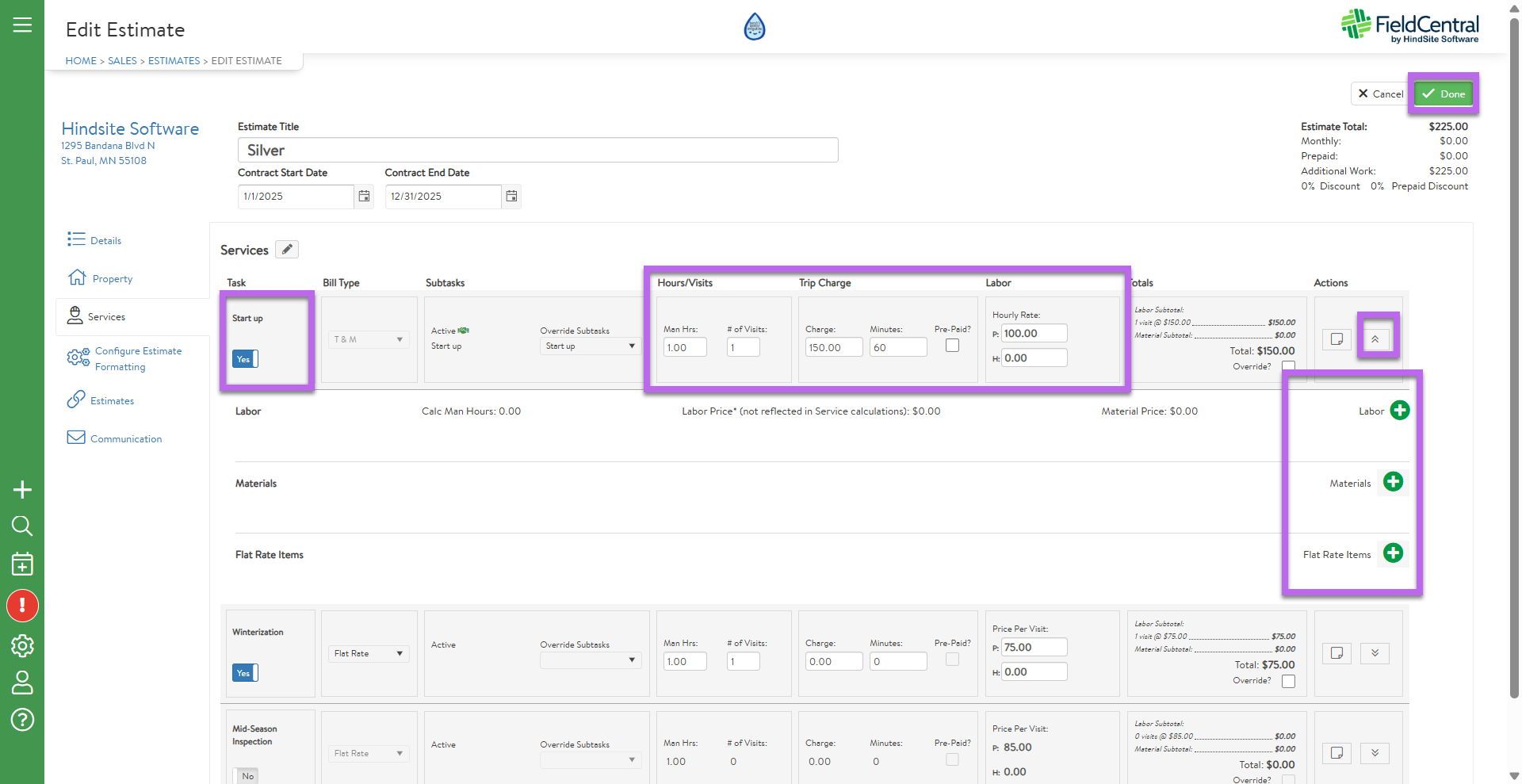The image size is (1522, 784).
Task: Open Override Subtasks dropdown showing Start up
Action: tap(590, 346)
